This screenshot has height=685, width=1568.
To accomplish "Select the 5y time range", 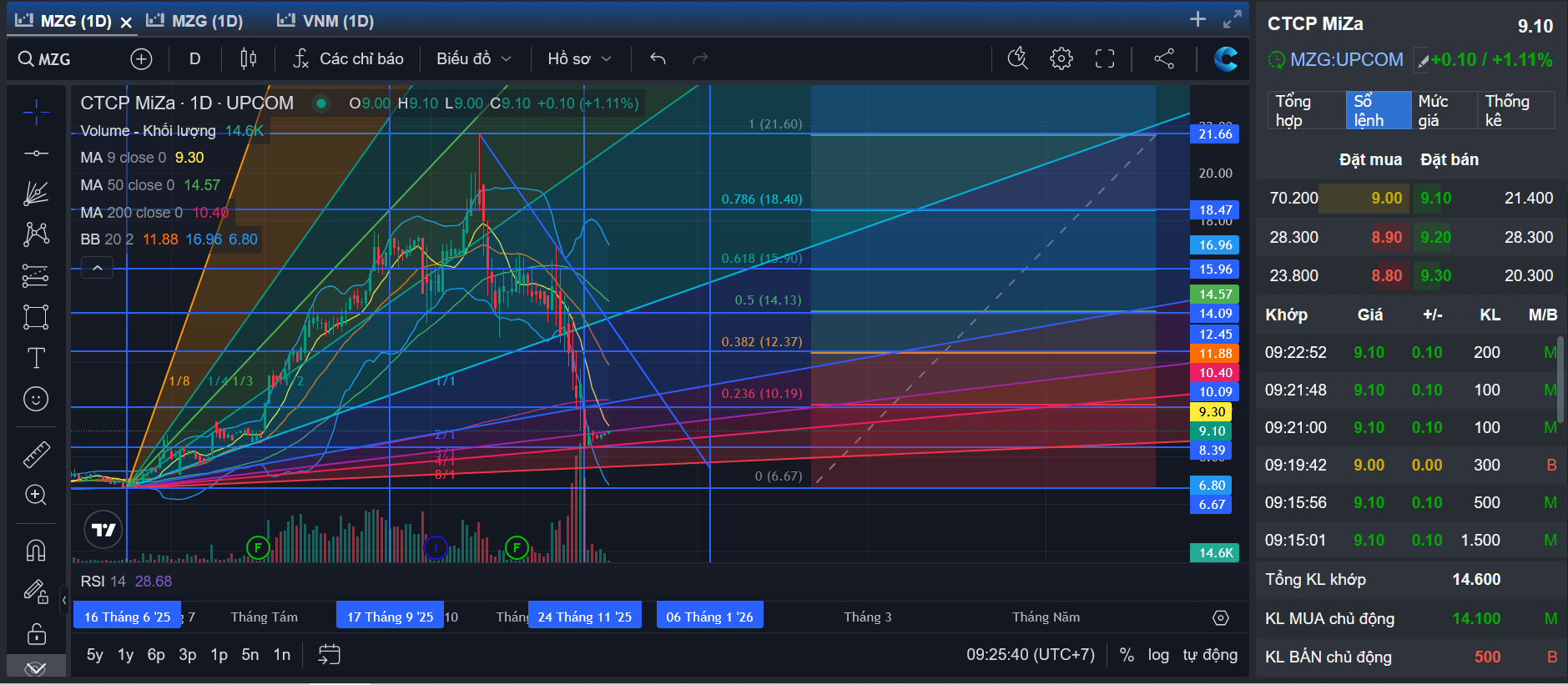I will (95, 655).
